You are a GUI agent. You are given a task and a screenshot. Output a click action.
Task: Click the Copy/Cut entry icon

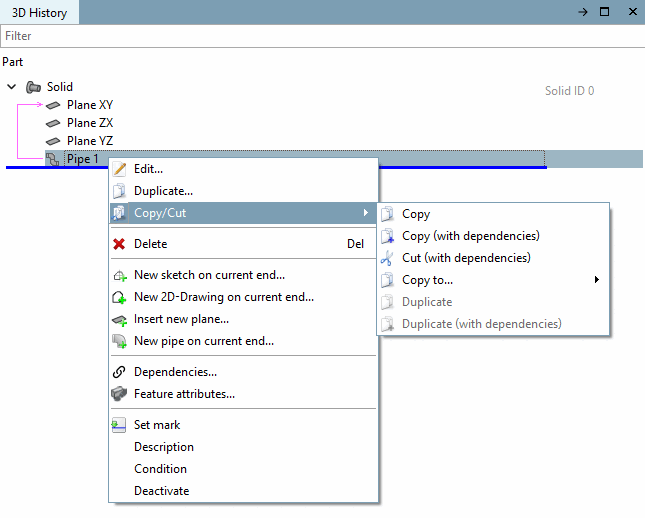[119, 213]
